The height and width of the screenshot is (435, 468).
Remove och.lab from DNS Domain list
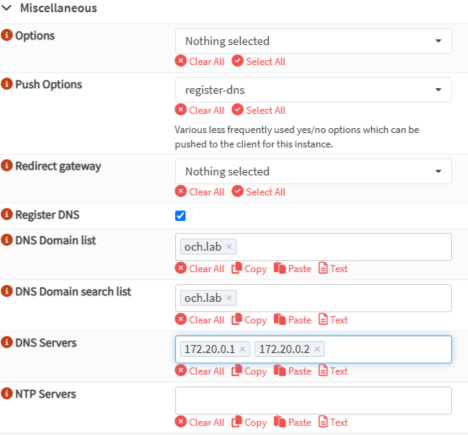(x=229, y=247)
